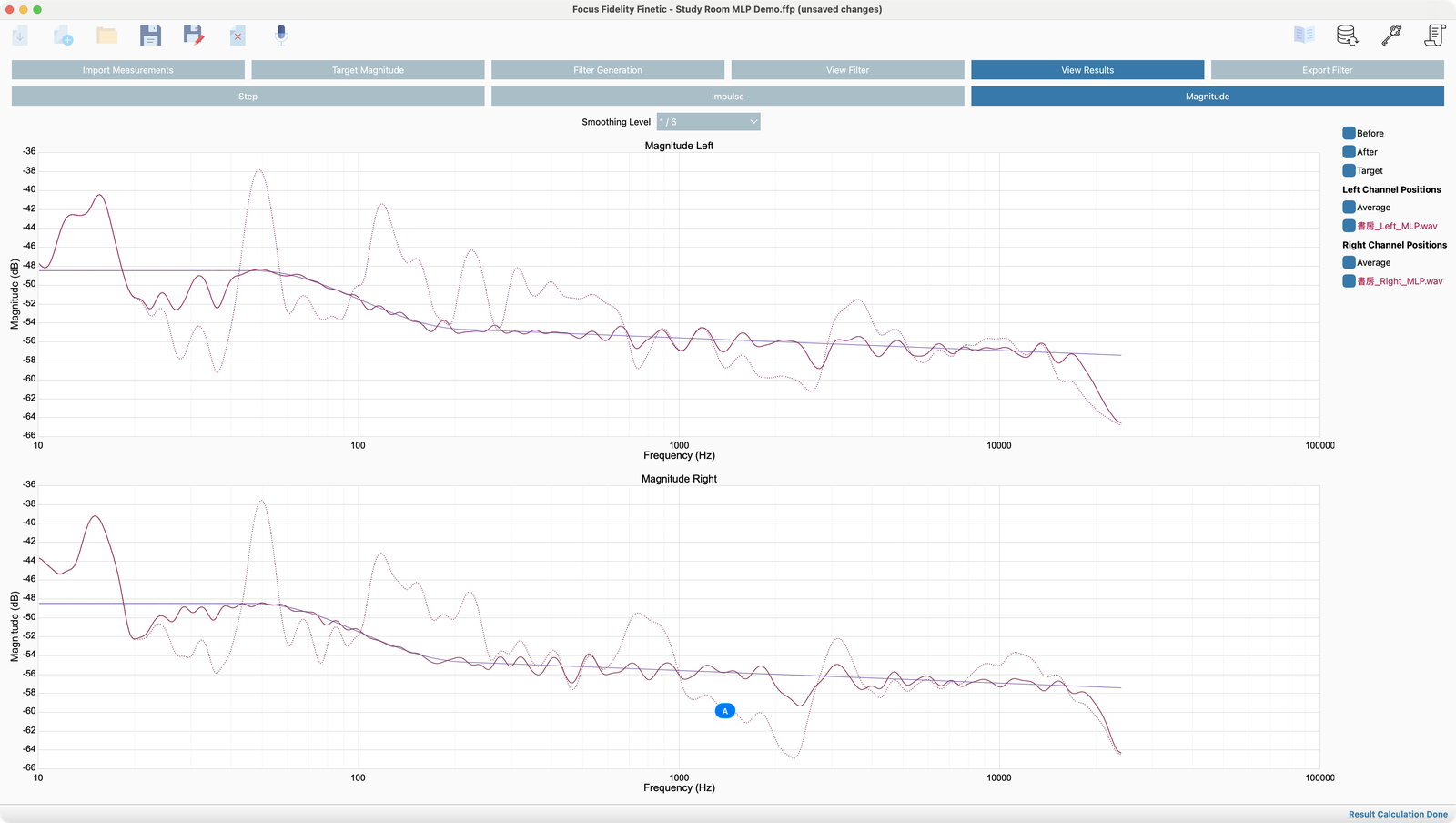Go to the Import Measurements tab
This screenshot has height=823, width=1456.
click(x=128, y=70)
